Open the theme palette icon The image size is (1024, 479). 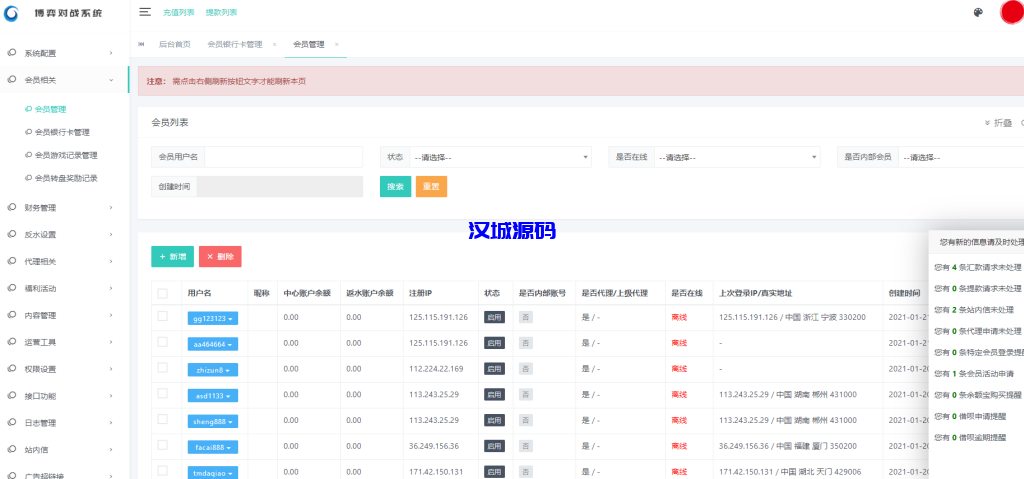point(978,12)
